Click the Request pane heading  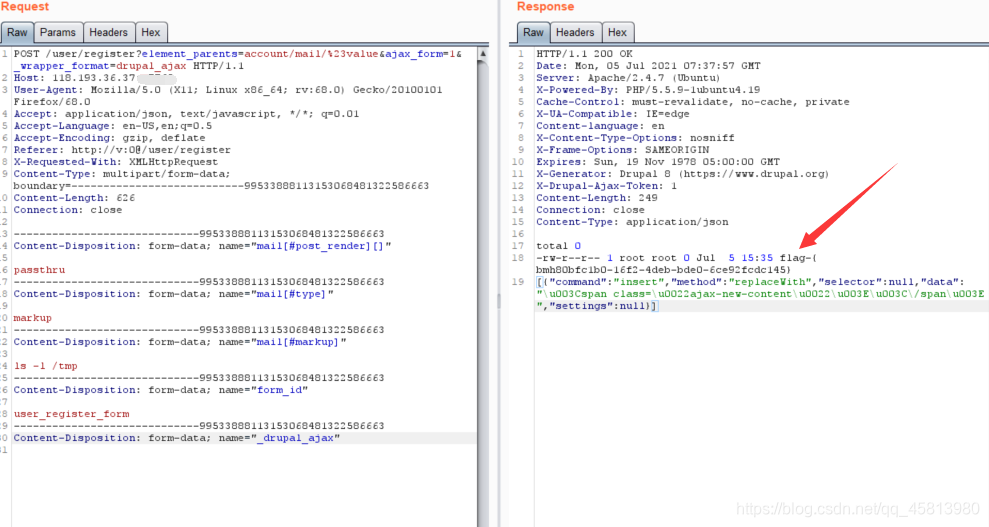pos(25,6)
